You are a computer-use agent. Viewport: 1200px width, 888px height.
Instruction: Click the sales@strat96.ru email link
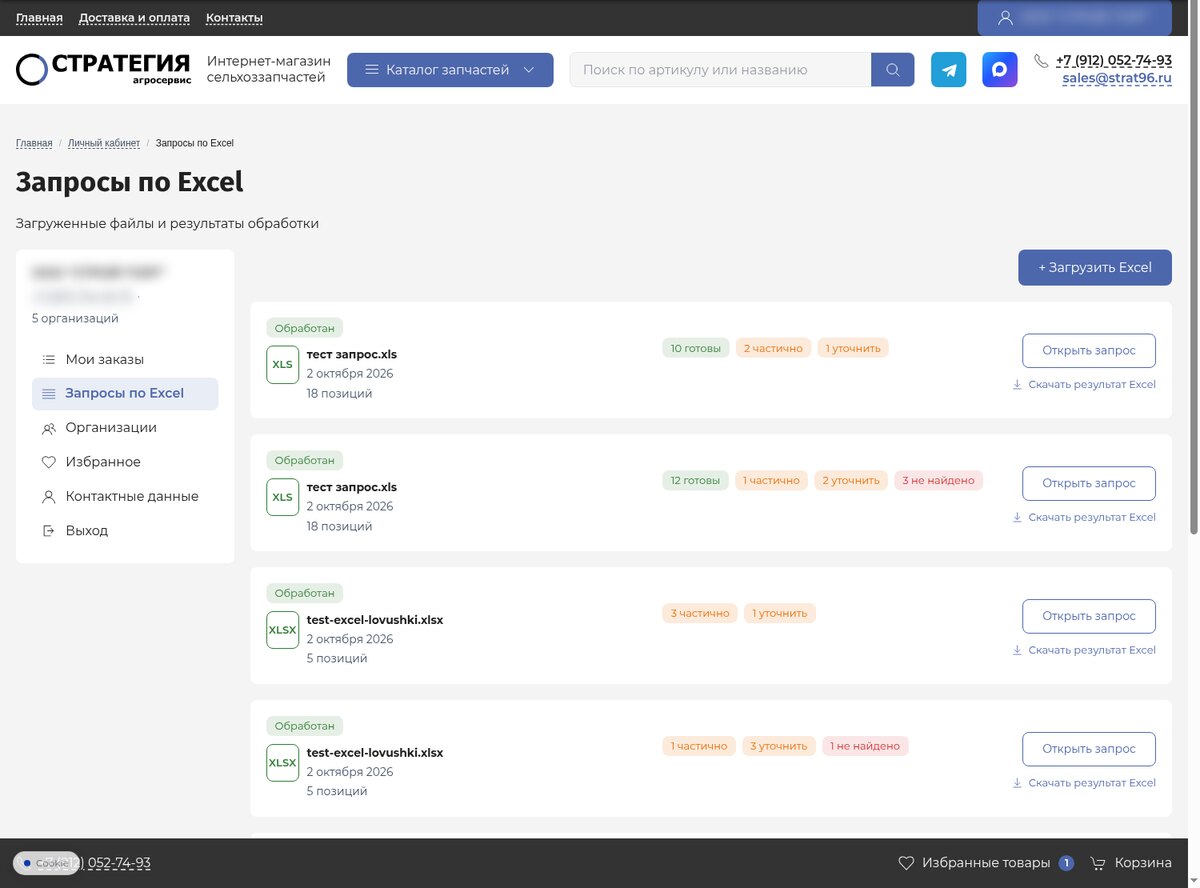click(x=1117, y=78)
